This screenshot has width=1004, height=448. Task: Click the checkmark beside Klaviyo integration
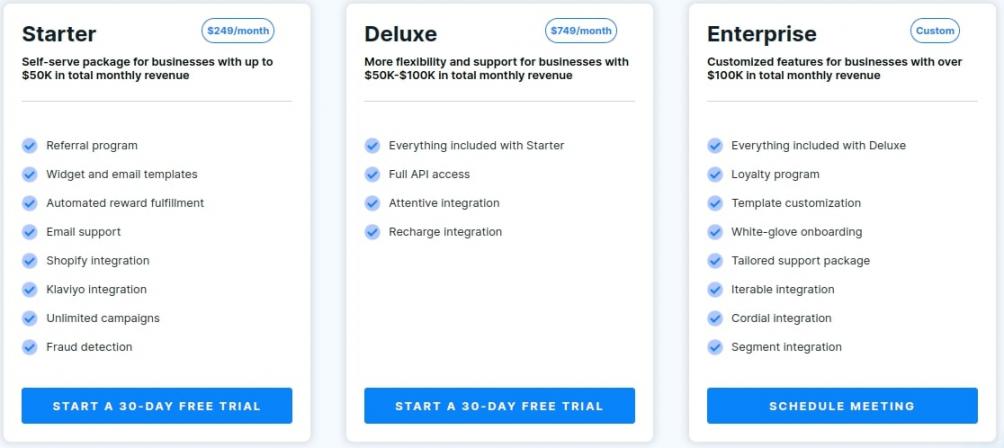(30, 289)
